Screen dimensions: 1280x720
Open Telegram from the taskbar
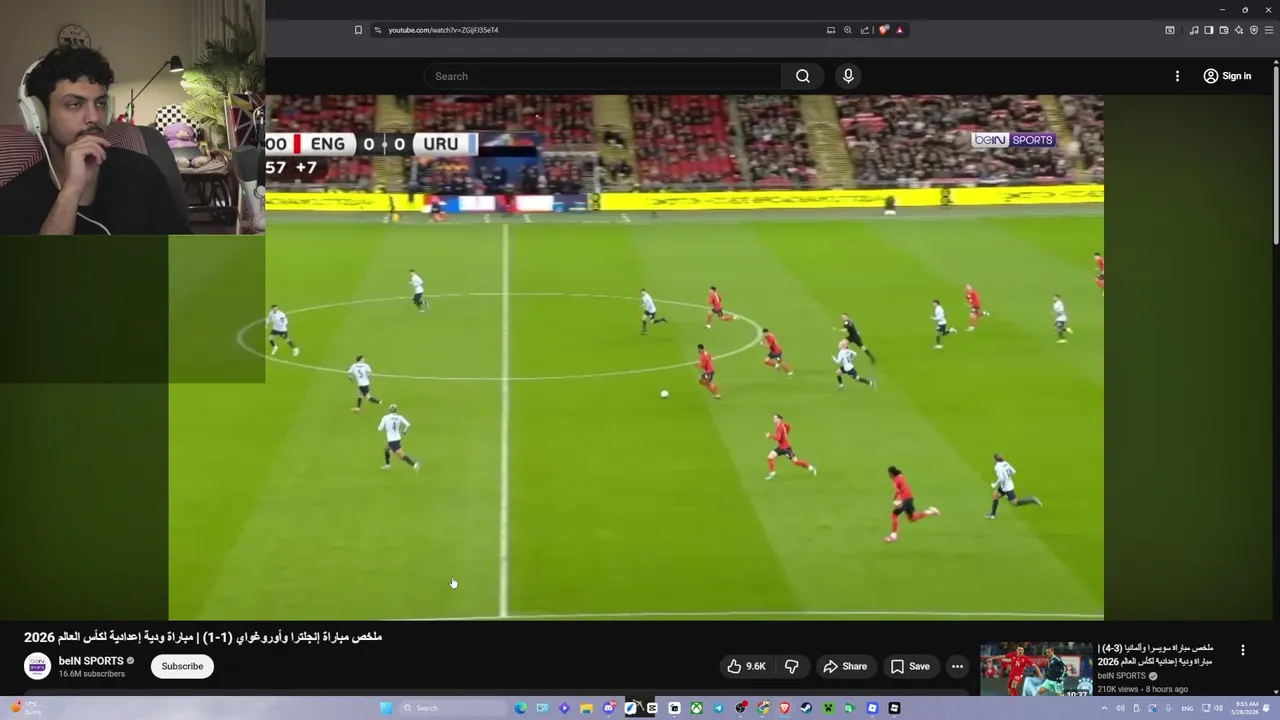719,708
